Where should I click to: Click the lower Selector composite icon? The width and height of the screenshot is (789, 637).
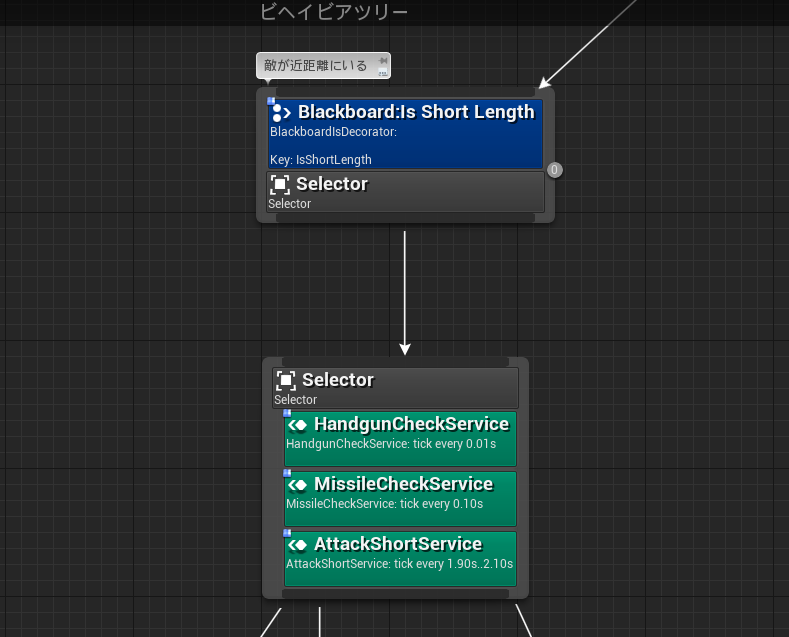coord(286,380)
